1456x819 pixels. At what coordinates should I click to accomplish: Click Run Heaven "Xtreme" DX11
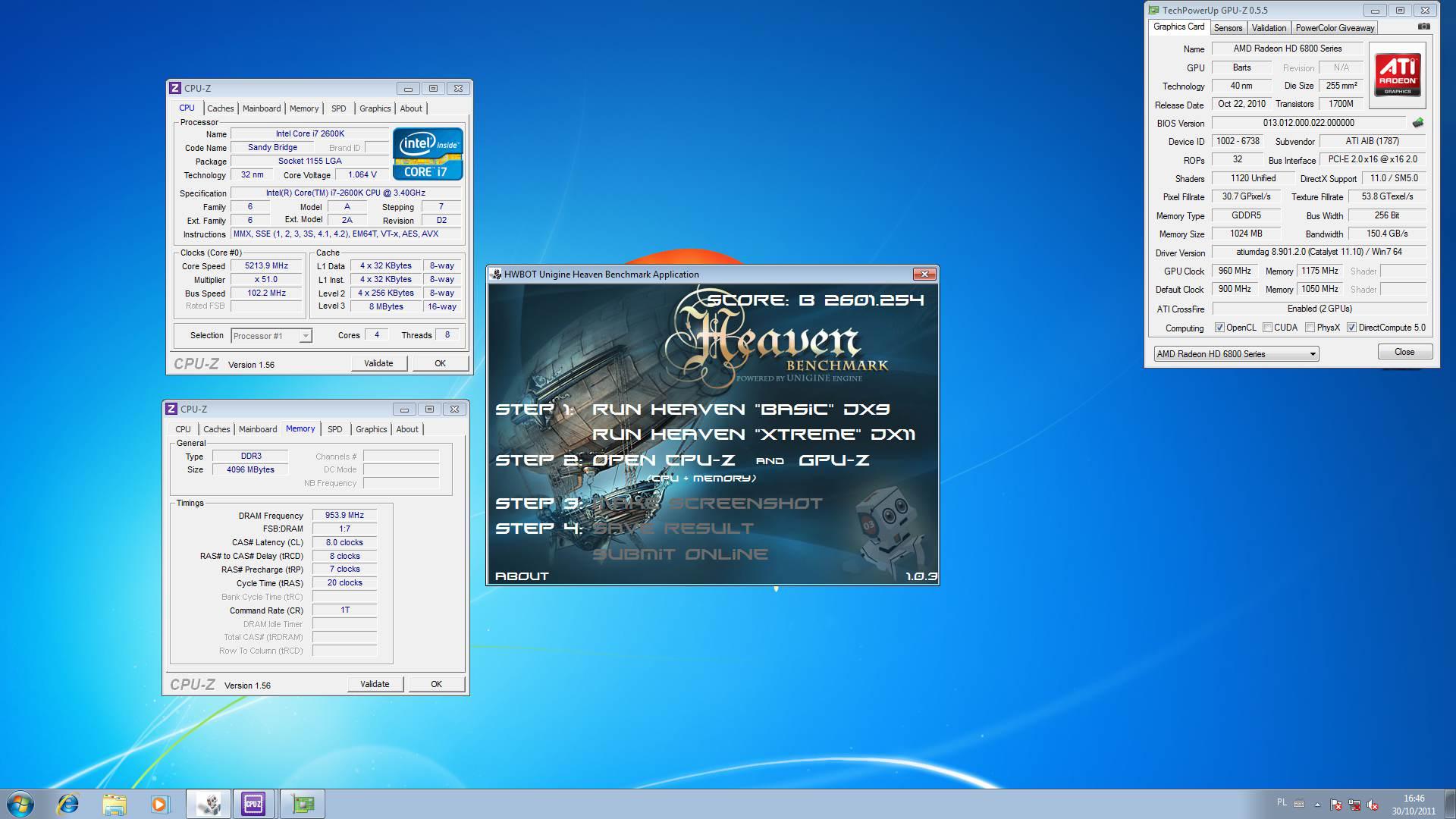click(x=754, y=435)
